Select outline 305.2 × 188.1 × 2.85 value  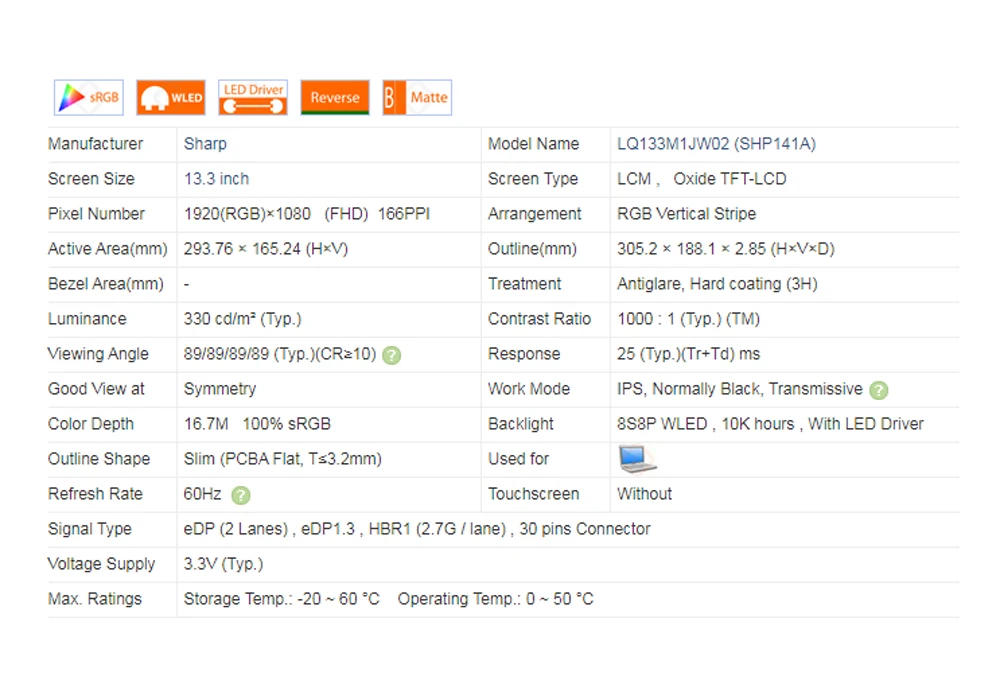pyautogui.click(x=726, y=249)
